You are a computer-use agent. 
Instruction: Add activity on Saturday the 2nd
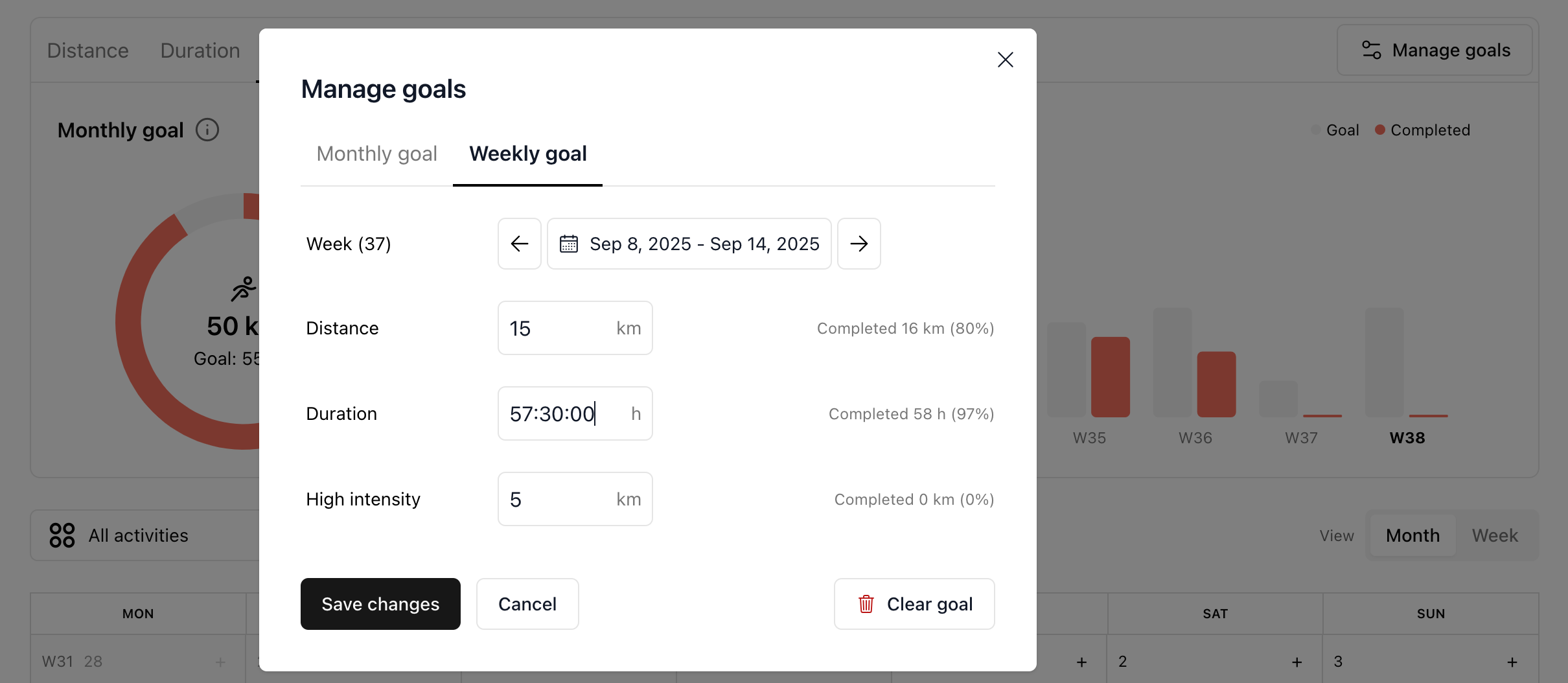point(1297,662)
